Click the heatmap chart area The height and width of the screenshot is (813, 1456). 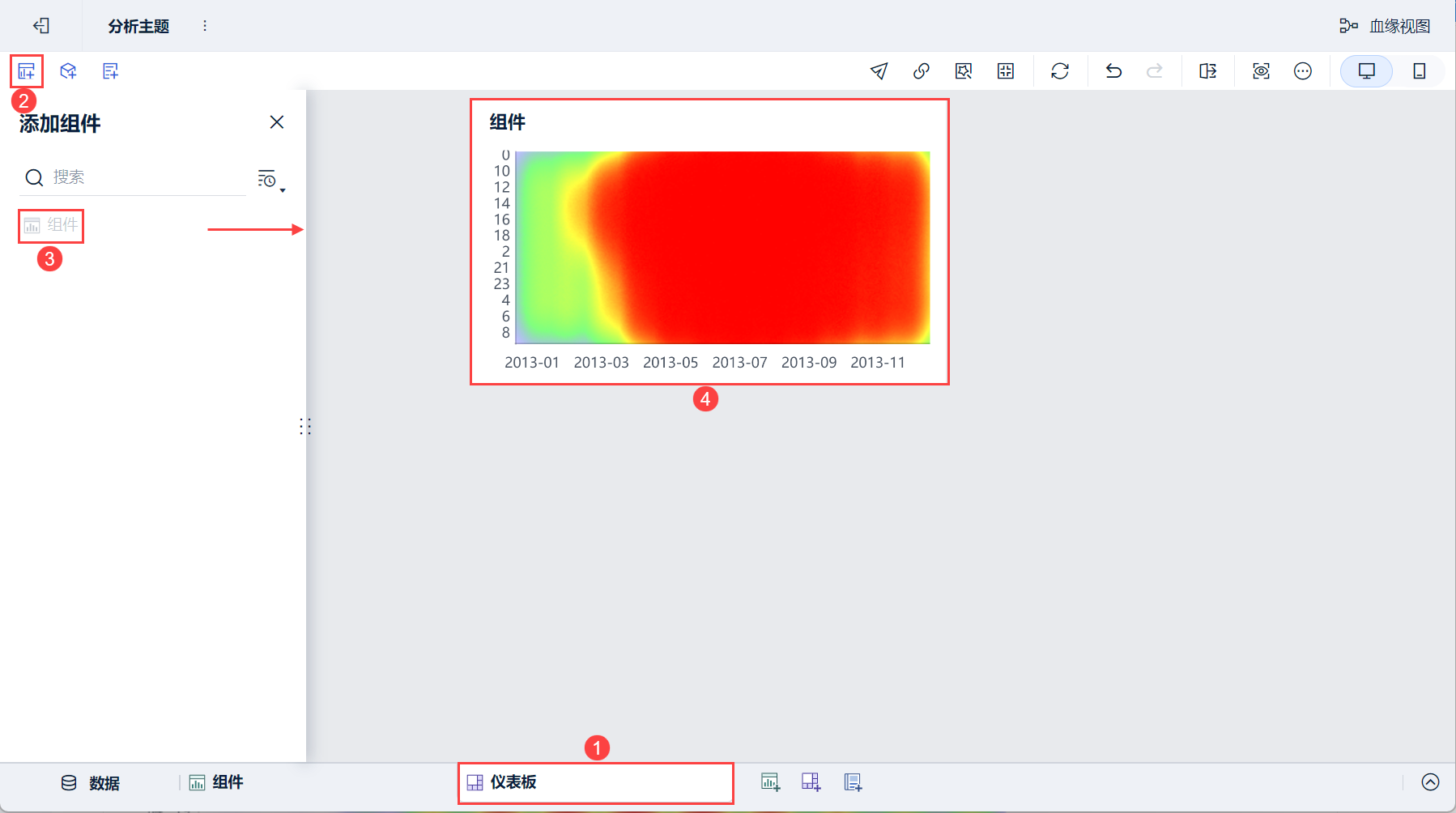click(x=723, y=248)
